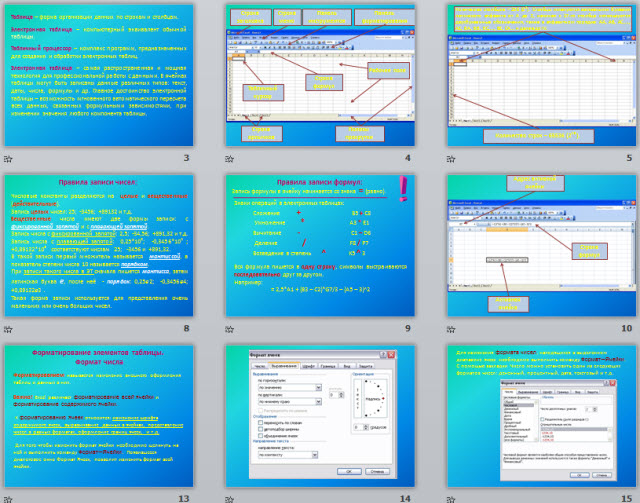Click the animation star icon under slide 3

[7, 160]
